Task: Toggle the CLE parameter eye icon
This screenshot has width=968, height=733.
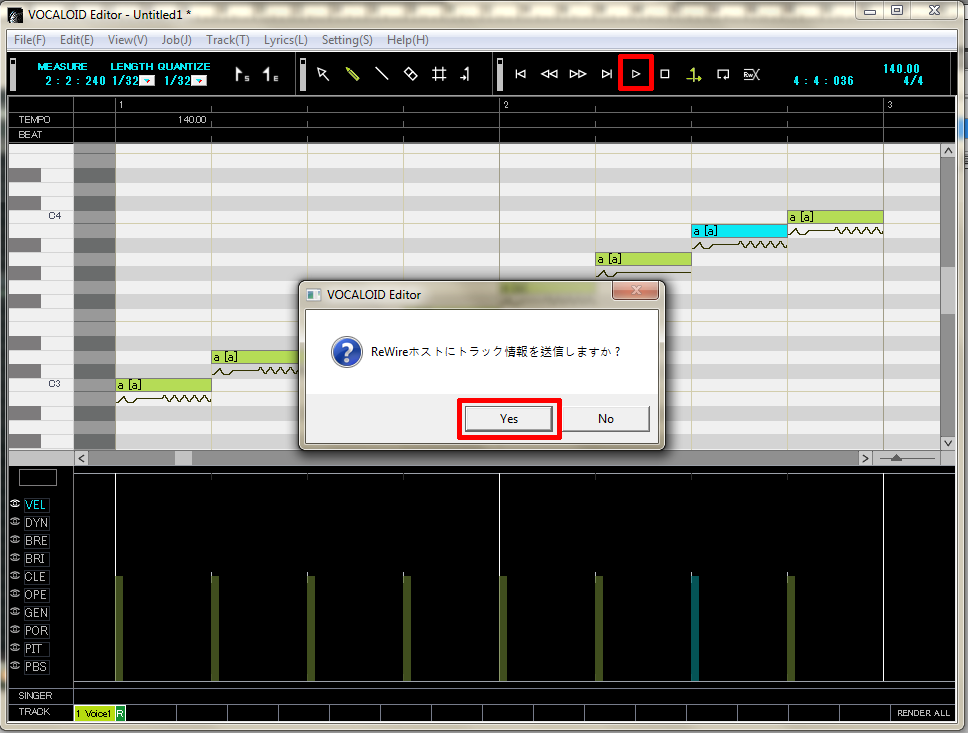Action: [15, 576]
